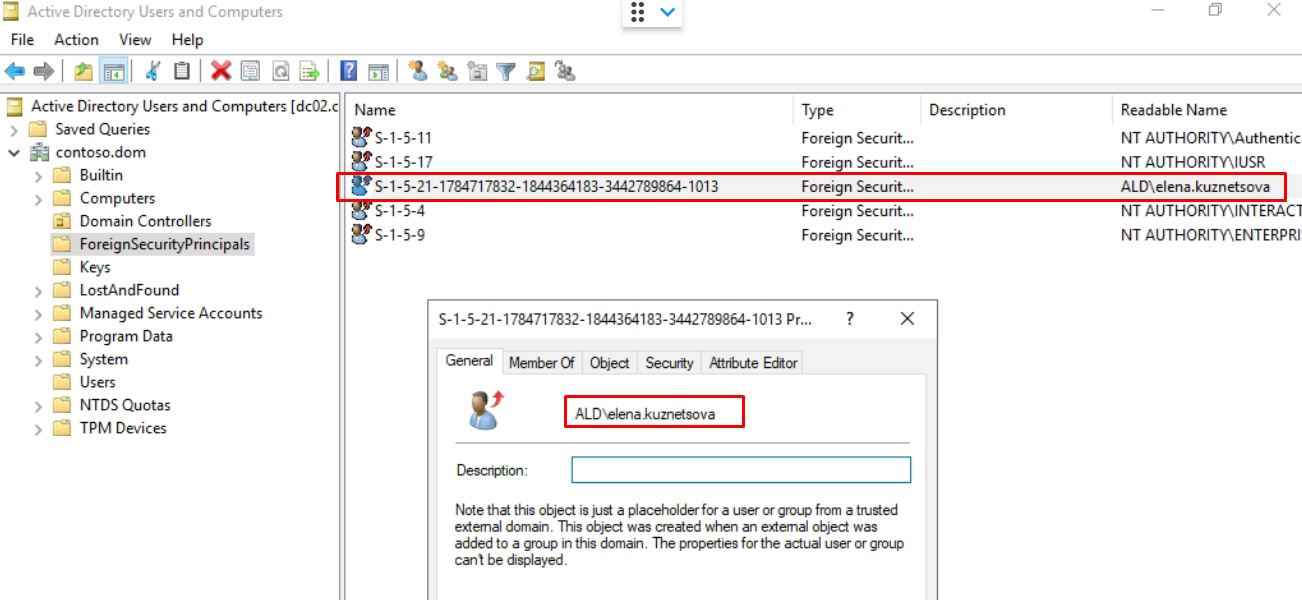Click the blue Help question mark icon

(349, 71)
